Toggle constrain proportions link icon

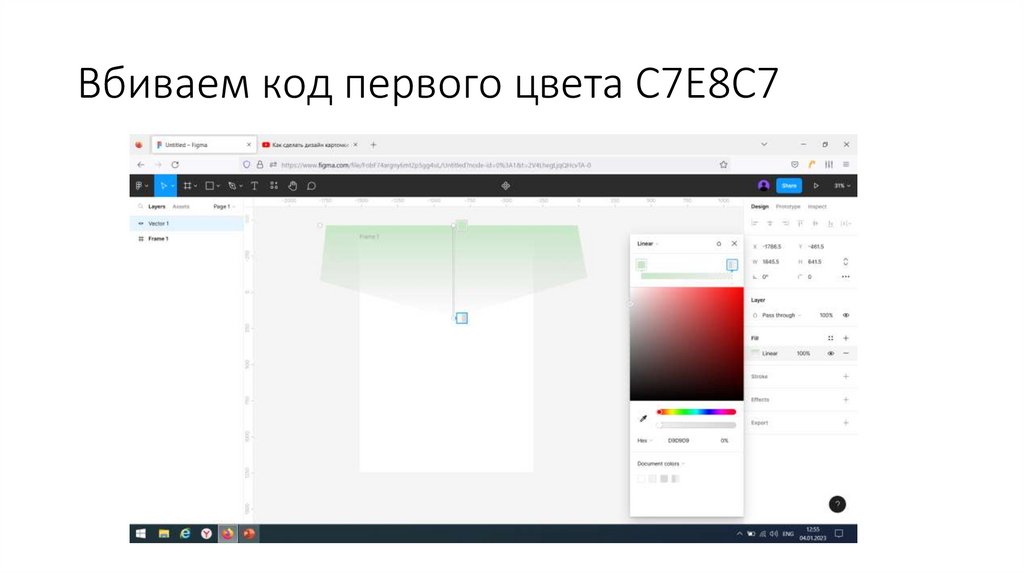846,262
